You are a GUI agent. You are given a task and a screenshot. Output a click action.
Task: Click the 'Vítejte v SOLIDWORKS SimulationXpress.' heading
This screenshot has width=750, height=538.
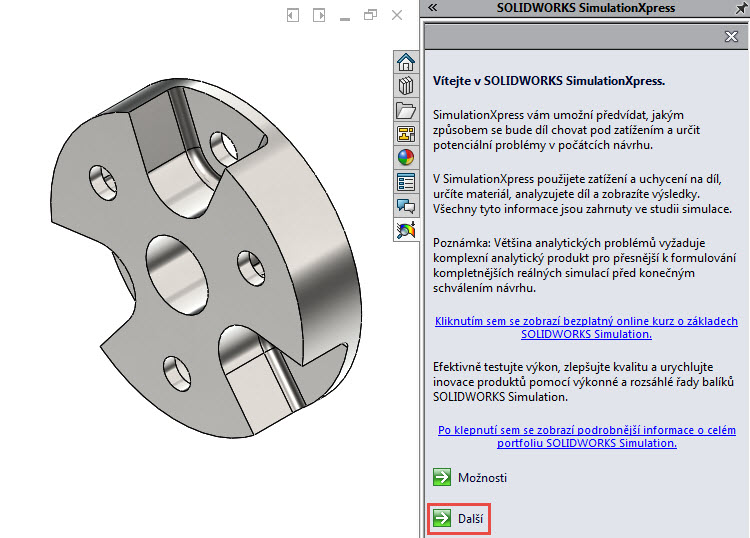pos(549,81)
